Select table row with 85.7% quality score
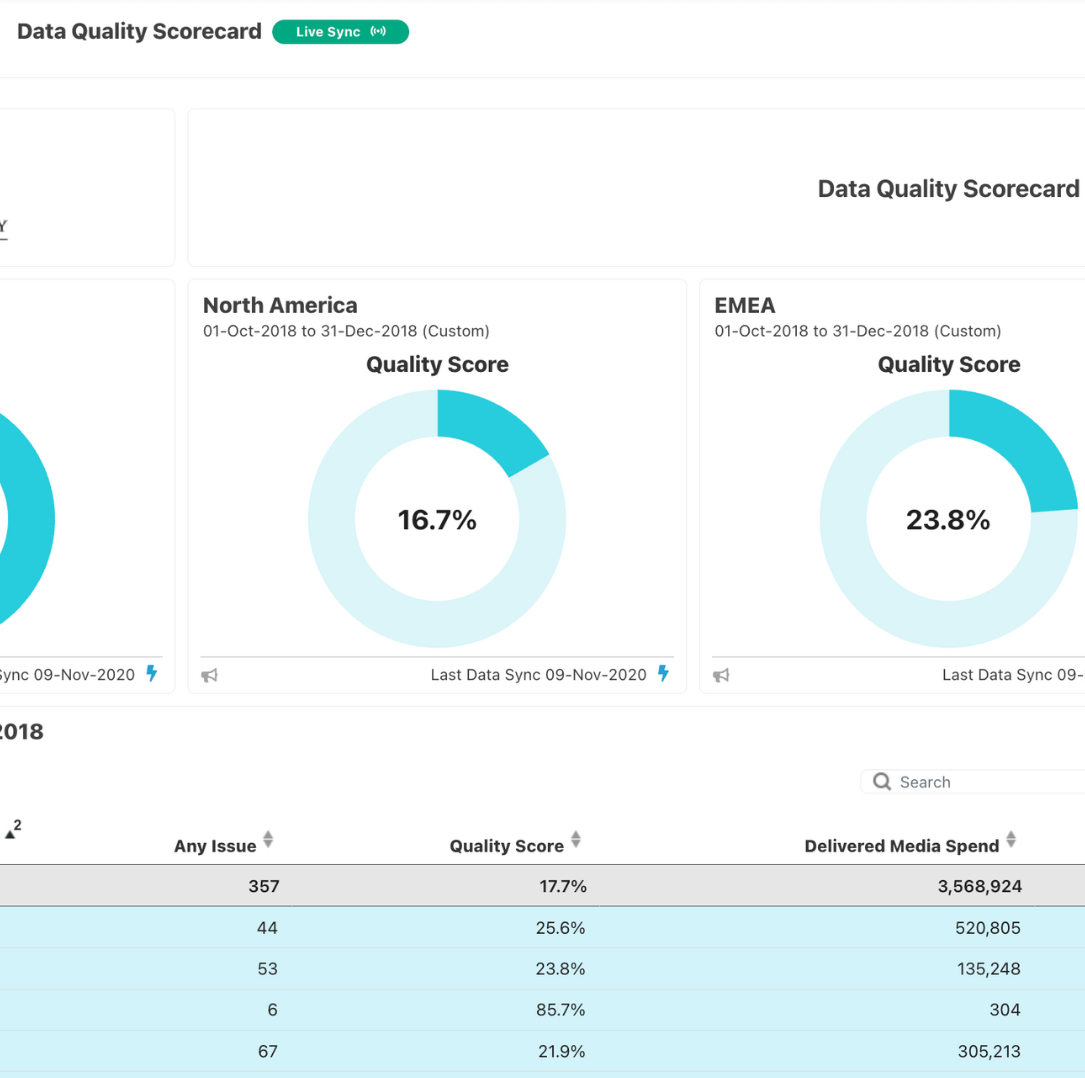Viewport: 1085px width, 1078px height. [542, 1010]
